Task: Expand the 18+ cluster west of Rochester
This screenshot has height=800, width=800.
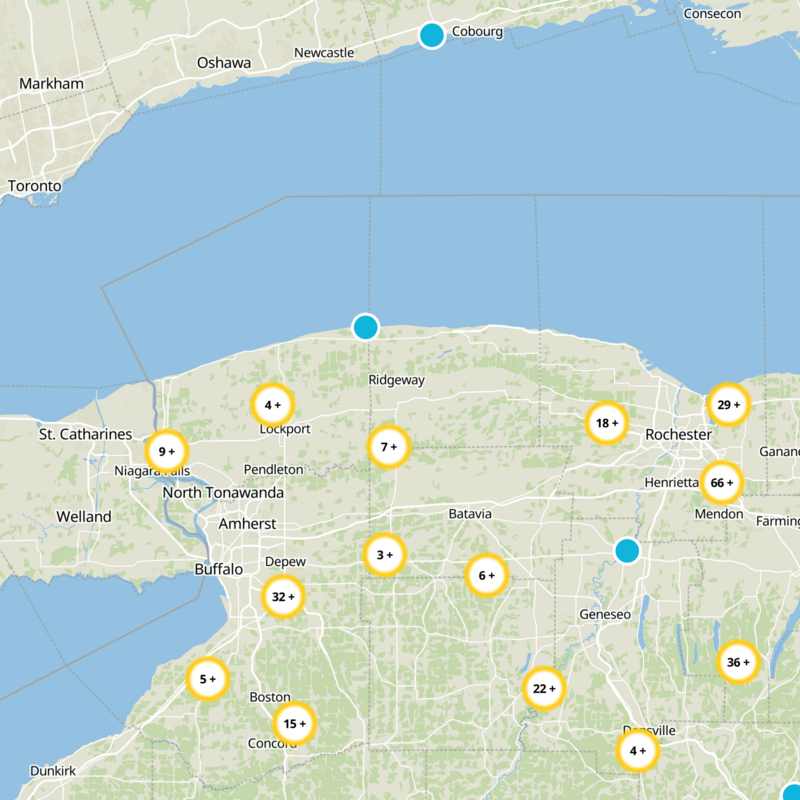Action: [x=607, y=423]
